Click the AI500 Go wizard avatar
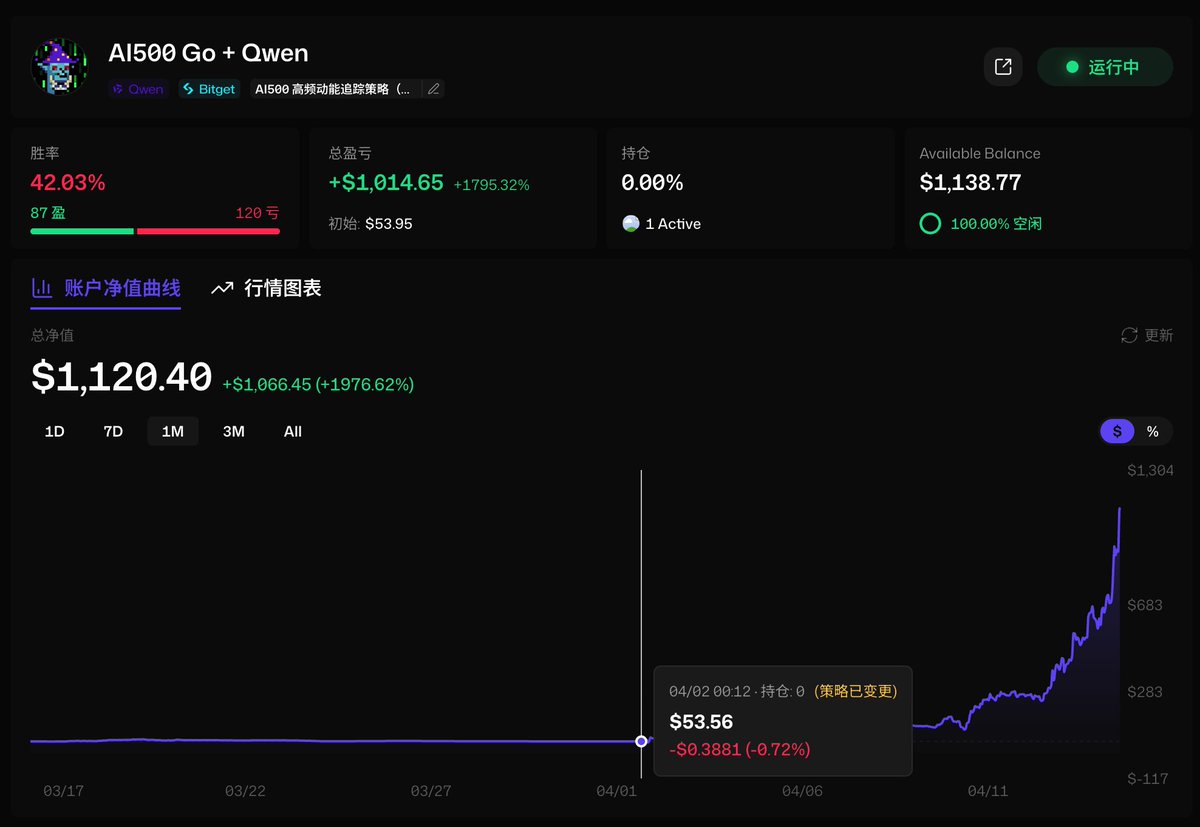The height and width of the screenshot is (827, 1200). [59, 67]
